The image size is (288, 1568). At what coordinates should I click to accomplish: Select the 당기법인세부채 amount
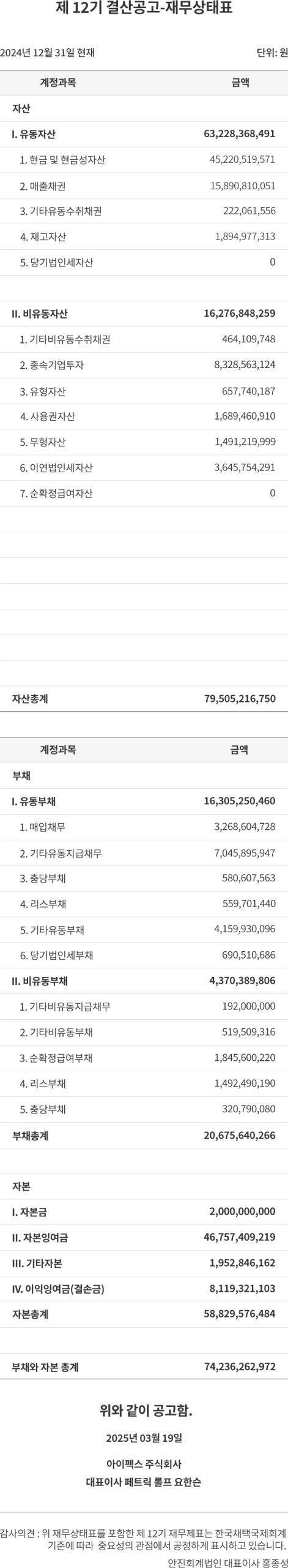(248, 955)
